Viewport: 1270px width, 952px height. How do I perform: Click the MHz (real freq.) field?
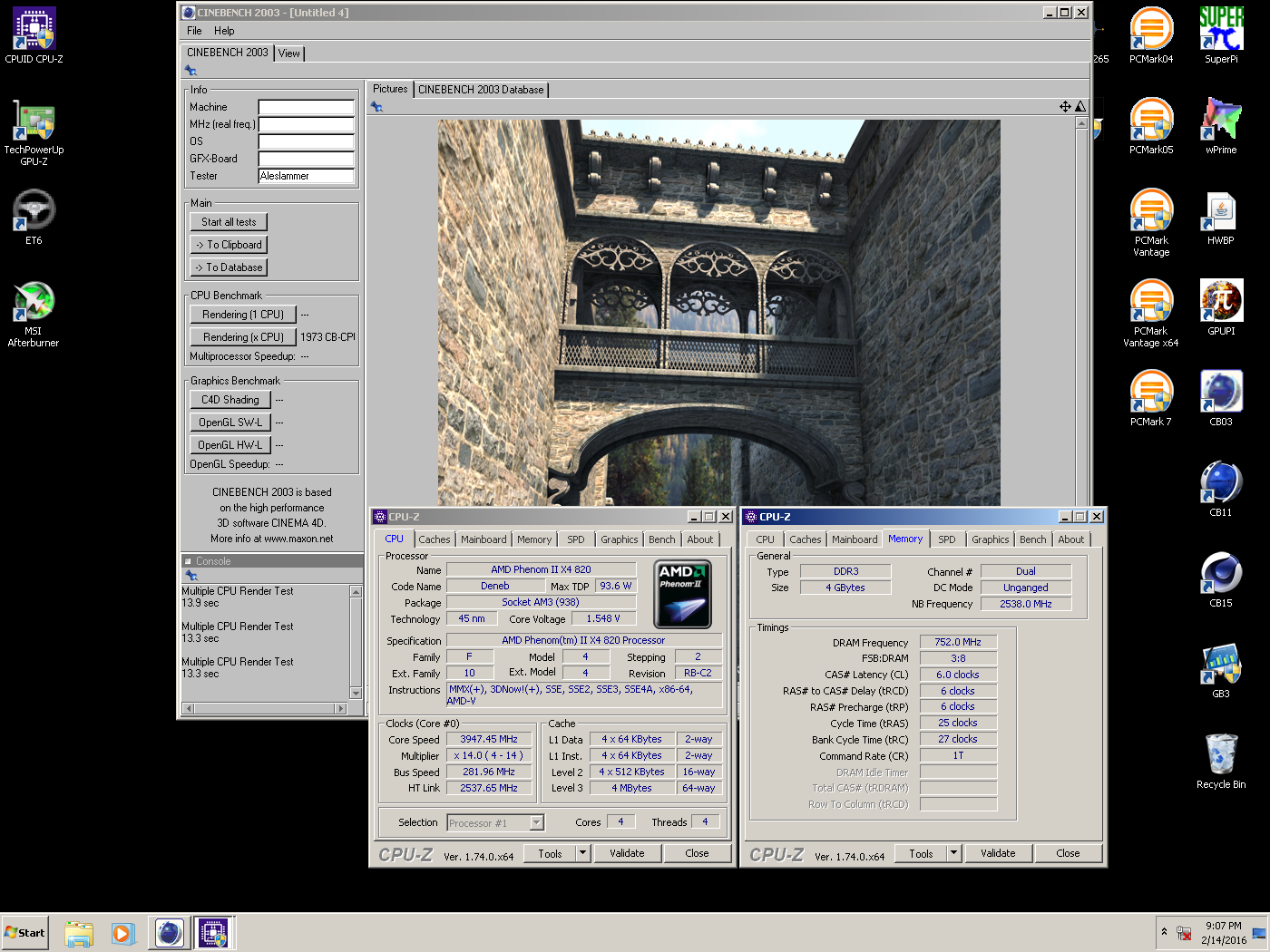coord(306,124)
